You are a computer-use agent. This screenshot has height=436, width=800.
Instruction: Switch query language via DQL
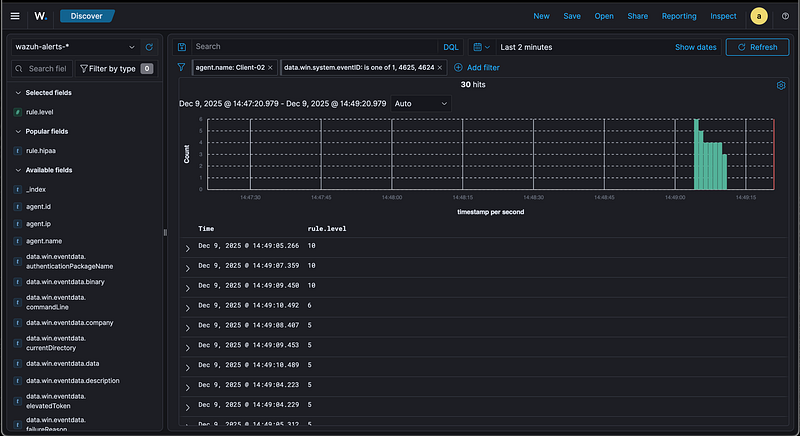[451, 47]
